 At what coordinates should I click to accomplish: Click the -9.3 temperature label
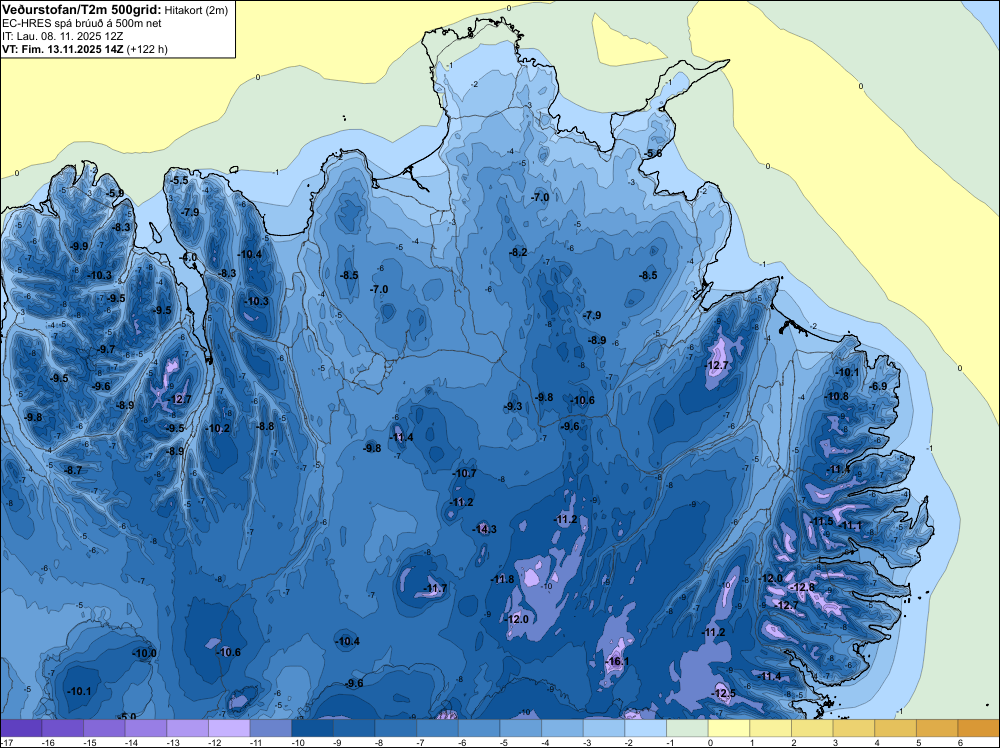(513, 406)
